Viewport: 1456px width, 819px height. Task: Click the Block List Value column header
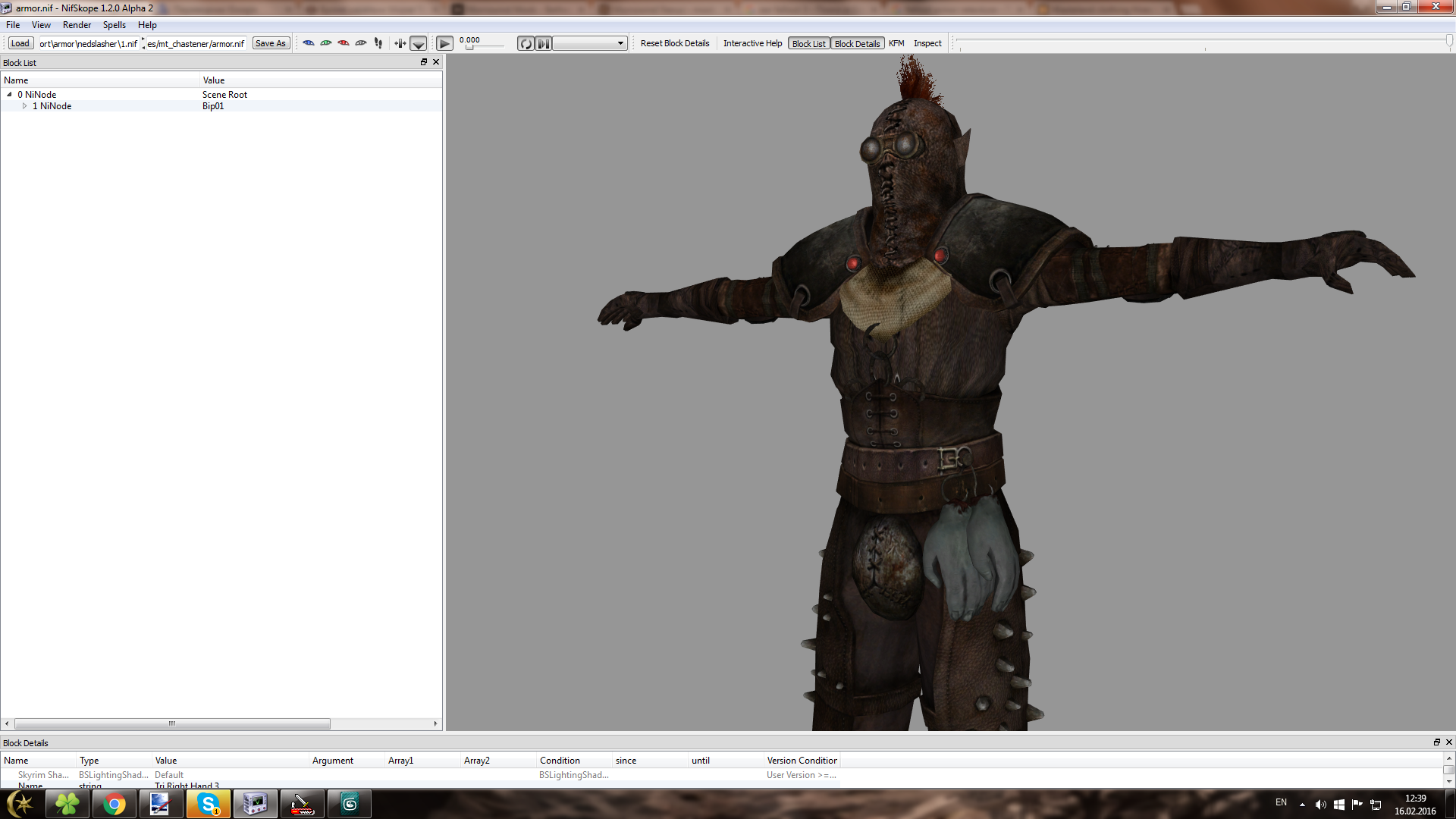(321, 80)
